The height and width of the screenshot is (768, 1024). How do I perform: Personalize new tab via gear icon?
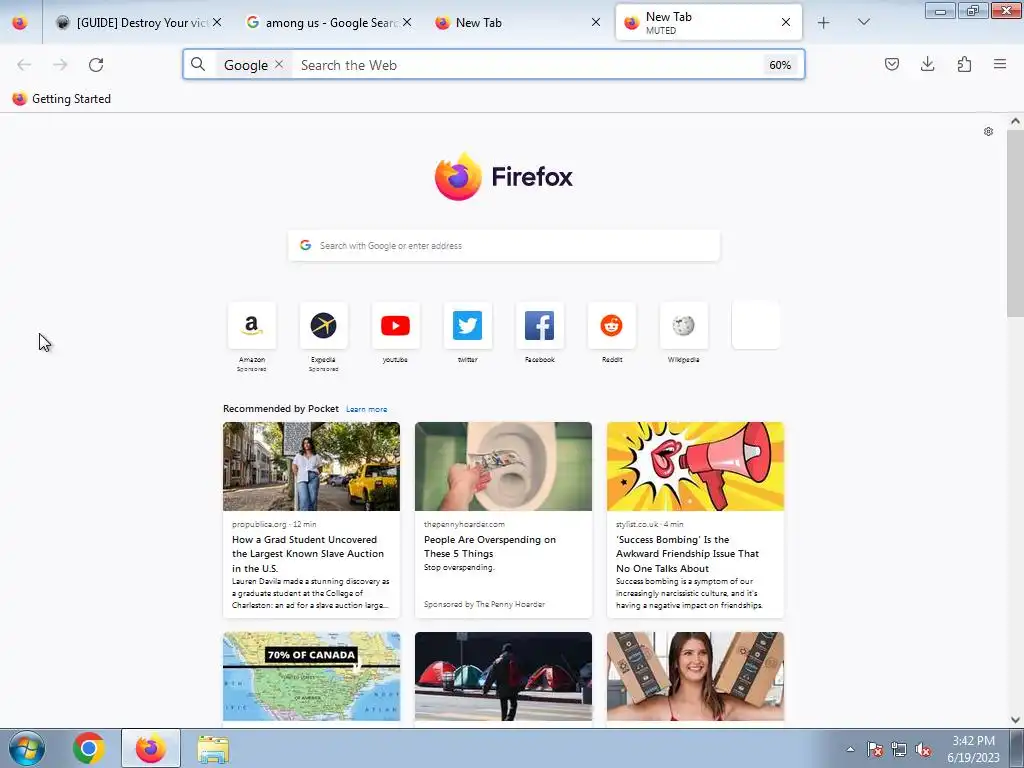point(988,131)
